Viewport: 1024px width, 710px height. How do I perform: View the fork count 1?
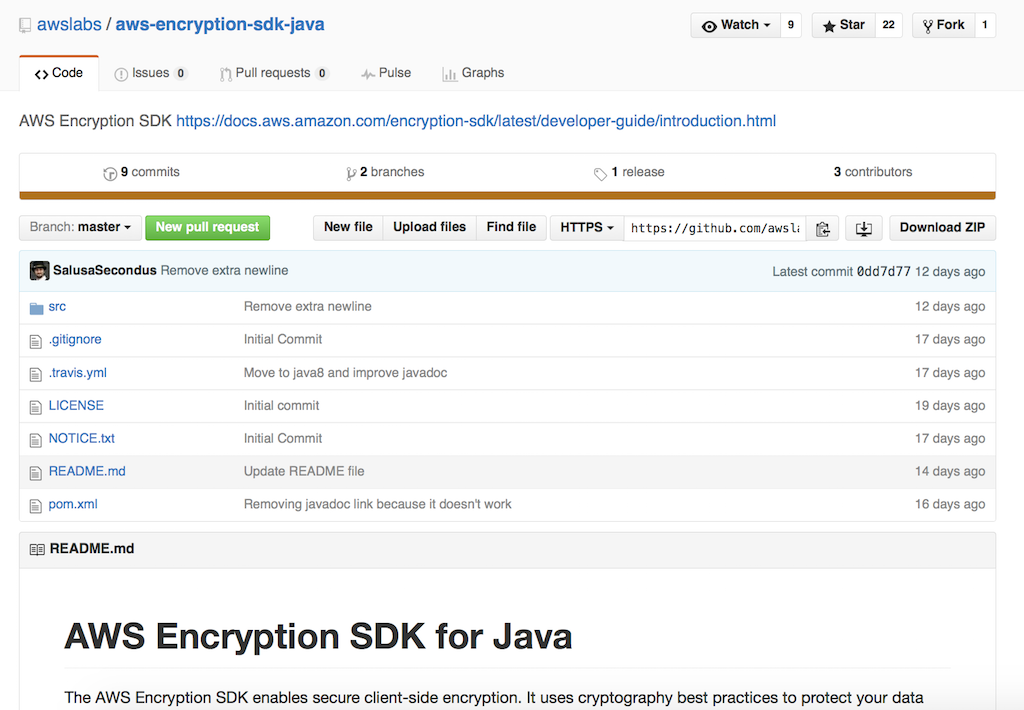[985, 25]
